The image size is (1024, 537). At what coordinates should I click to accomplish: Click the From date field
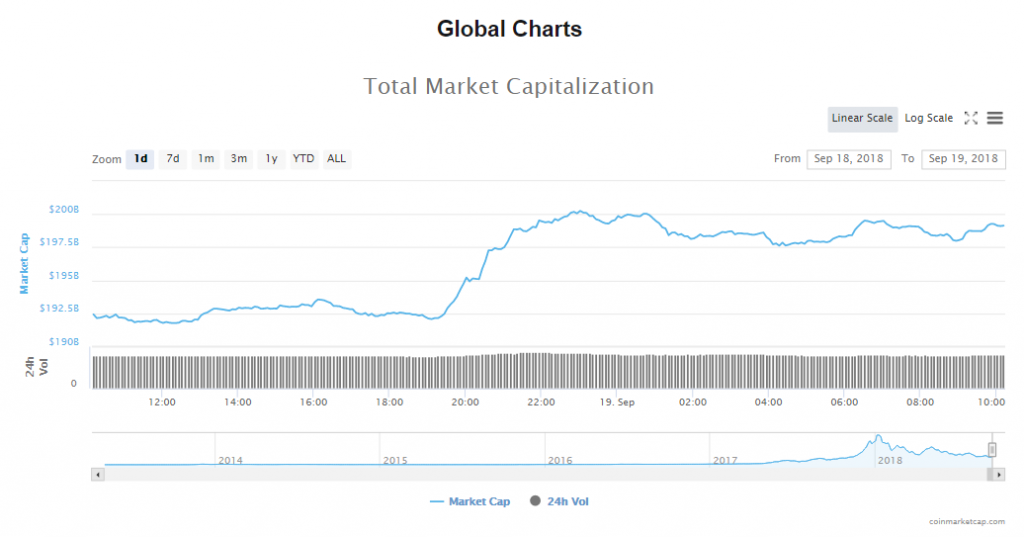pos(849,159)
